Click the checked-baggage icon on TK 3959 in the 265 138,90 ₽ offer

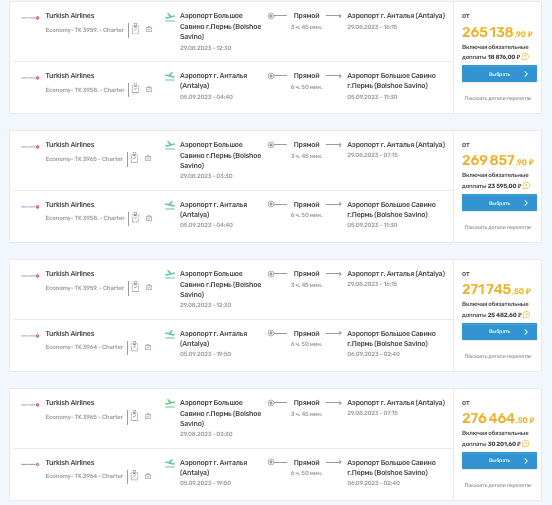tap(136, 29)
